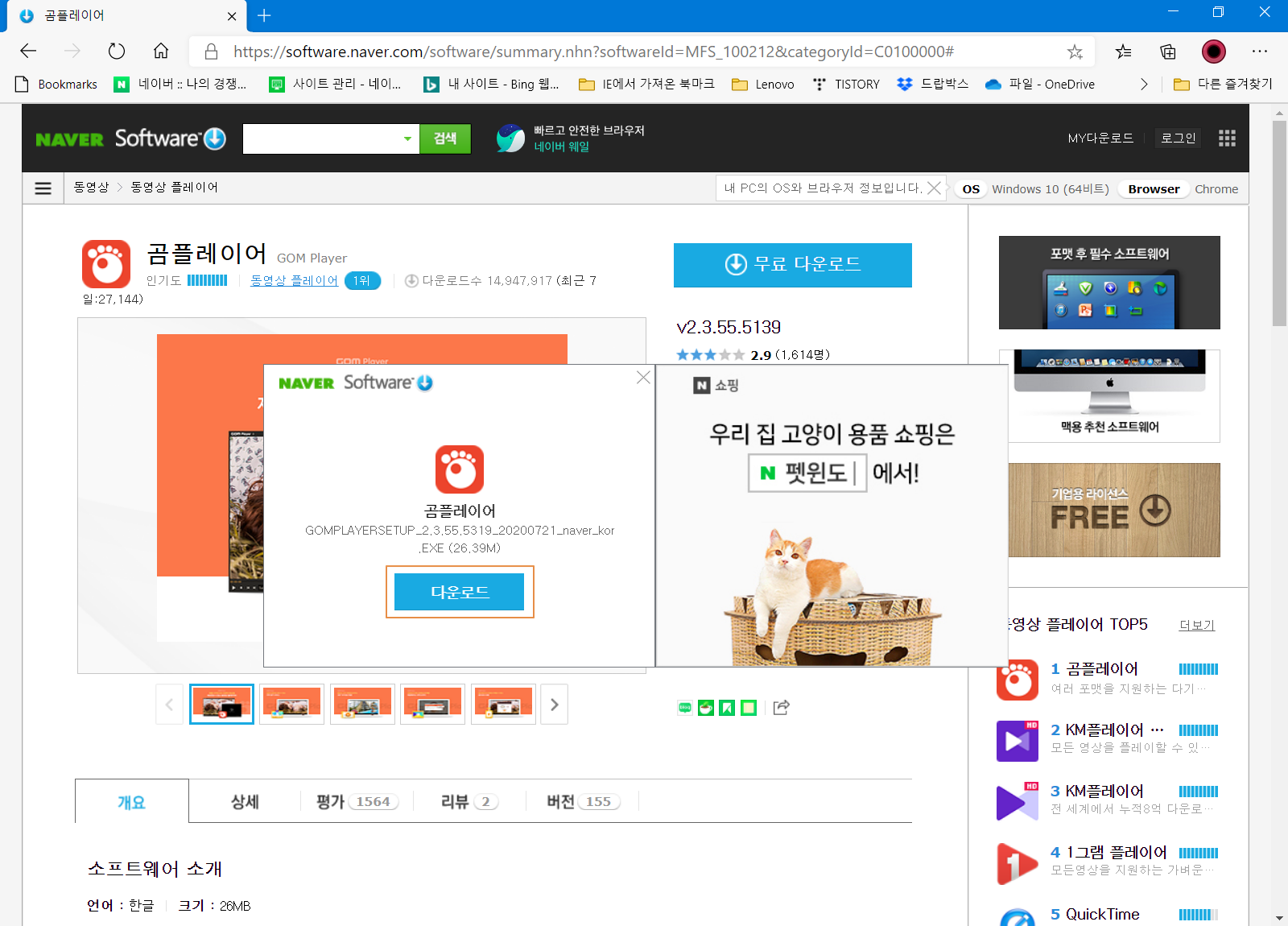Close the download popup dialog
The image size is (1288, 926).
pyautogui.click(x=643, y=377)
